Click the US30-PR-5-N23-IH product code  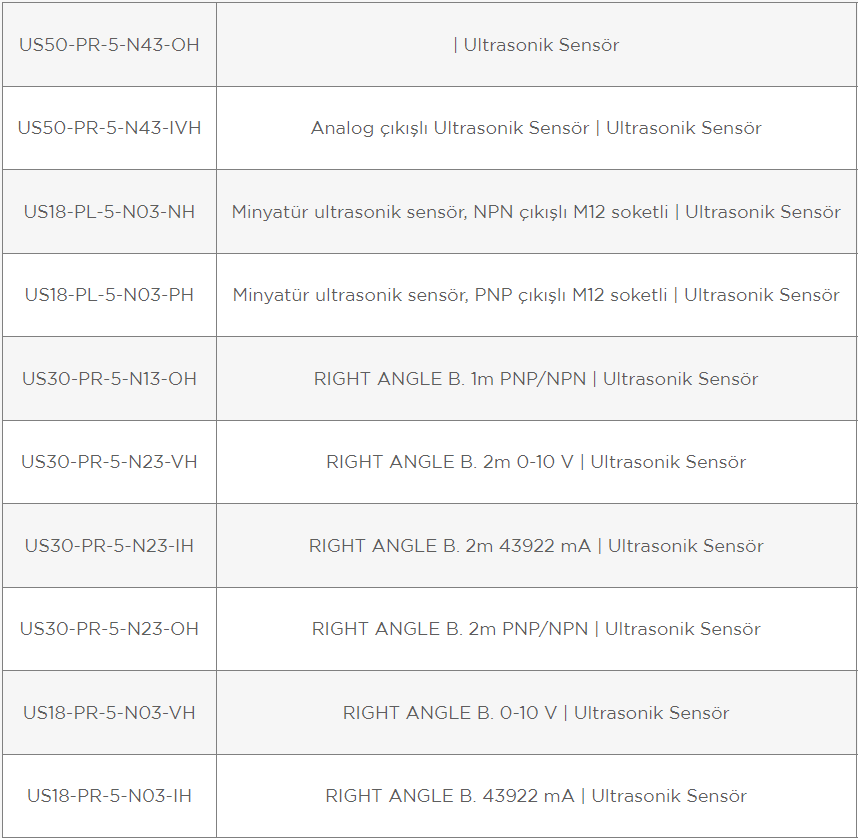tap(109, 546)
